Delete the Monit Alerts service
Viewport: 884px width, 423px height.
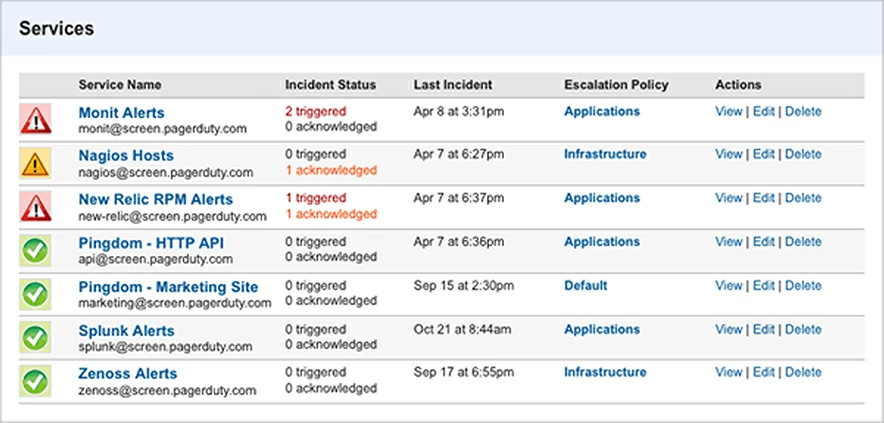[803, 111]
